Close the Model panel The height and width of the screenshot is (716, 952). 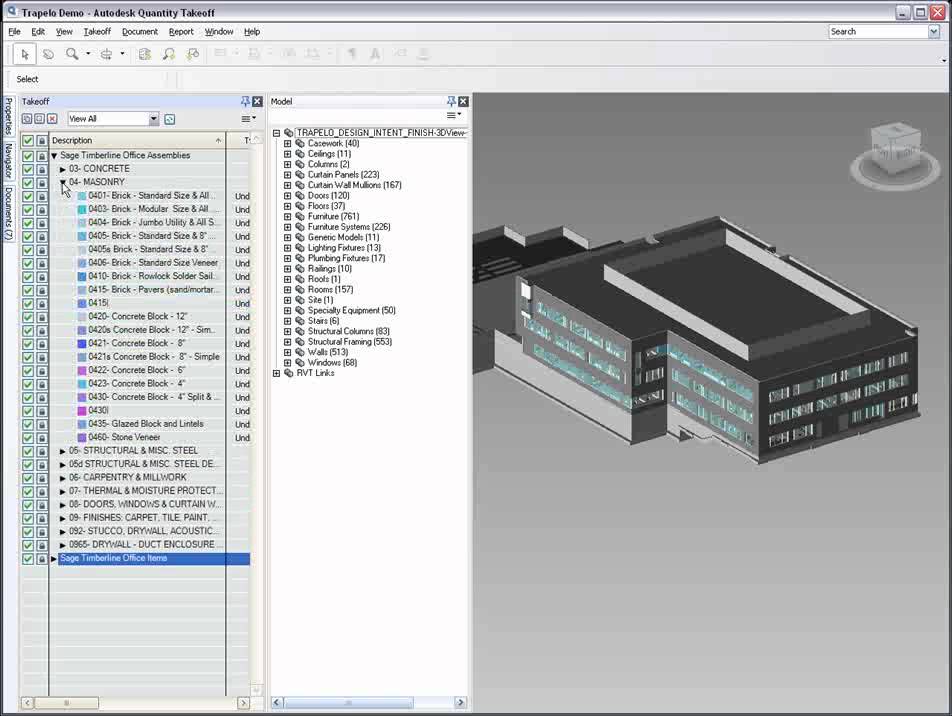coord(463,101)
